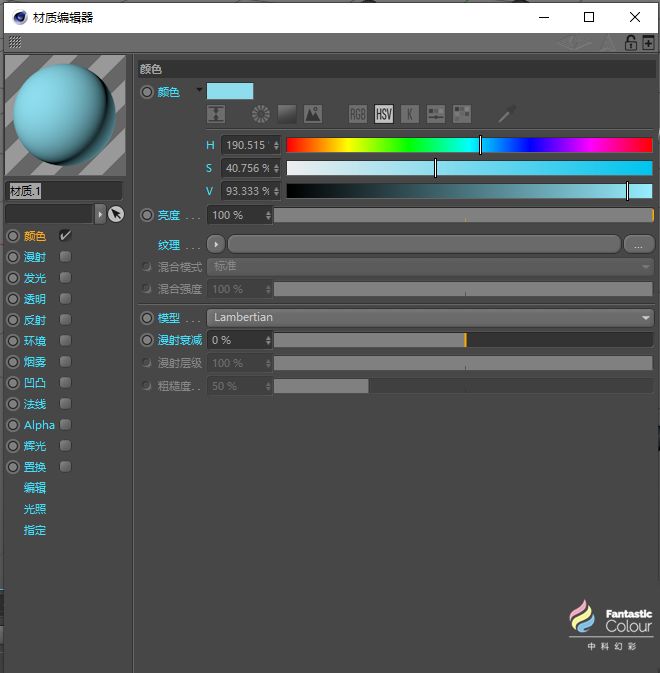The image size is (660, 673).
Task: Open the 反射 channel tab
Action: click(x=35, y=320)
